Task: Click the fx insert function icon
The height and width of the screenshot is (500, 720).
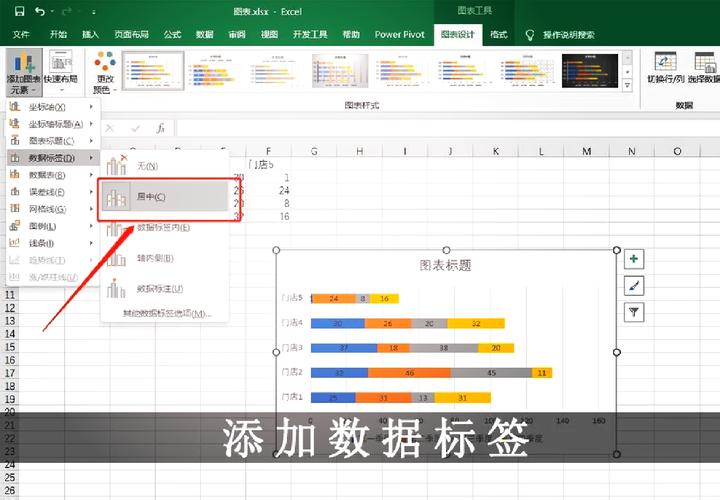Action: 160,129
